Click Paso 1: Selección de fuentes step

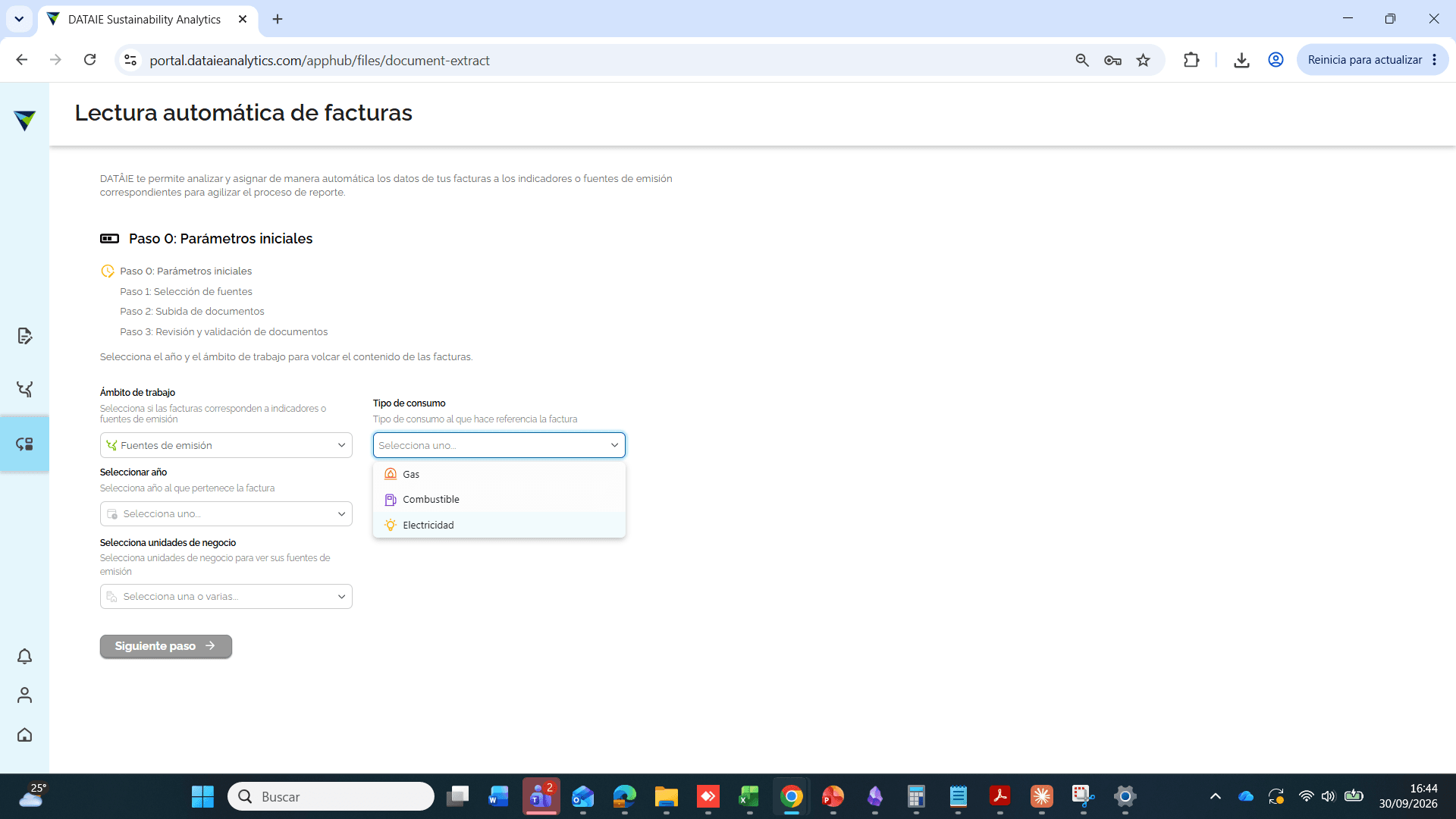pyautogui.click(x=186, y=292)
